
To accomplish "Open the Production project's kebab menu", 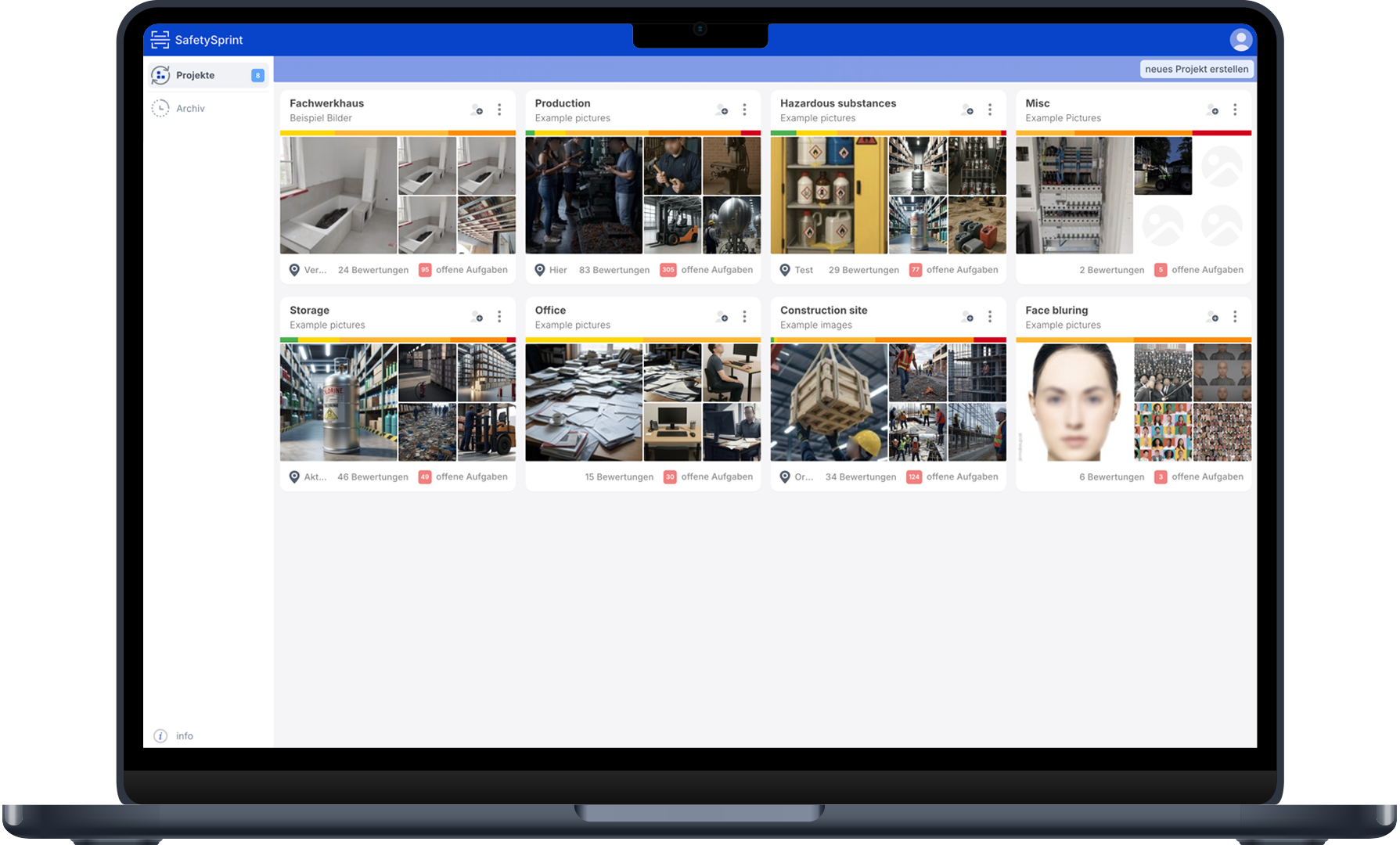I will (x=744, y=110).
